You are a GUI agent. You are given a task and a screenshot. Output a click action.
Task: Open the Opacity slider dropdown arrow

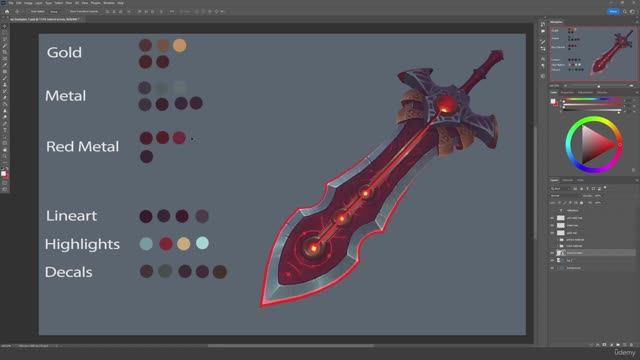(603, 196)
